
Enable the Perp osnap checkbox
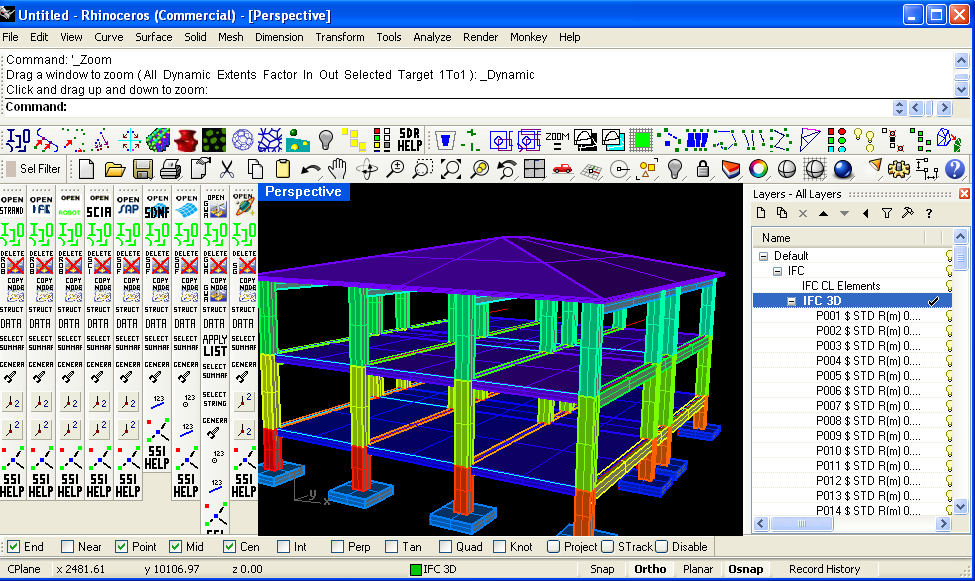pos(338,547)
